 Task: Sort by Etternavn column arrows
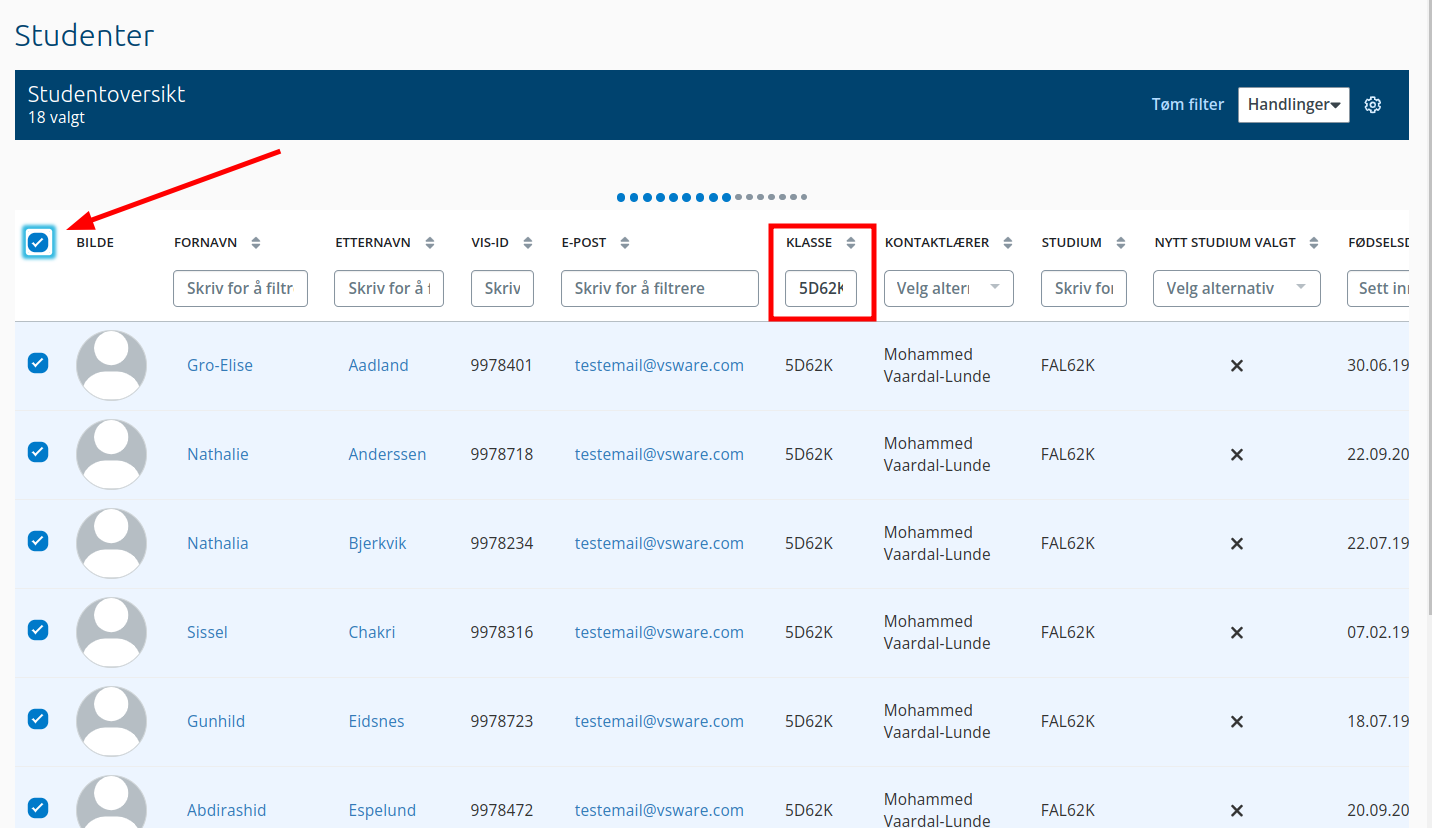(430, 243)
